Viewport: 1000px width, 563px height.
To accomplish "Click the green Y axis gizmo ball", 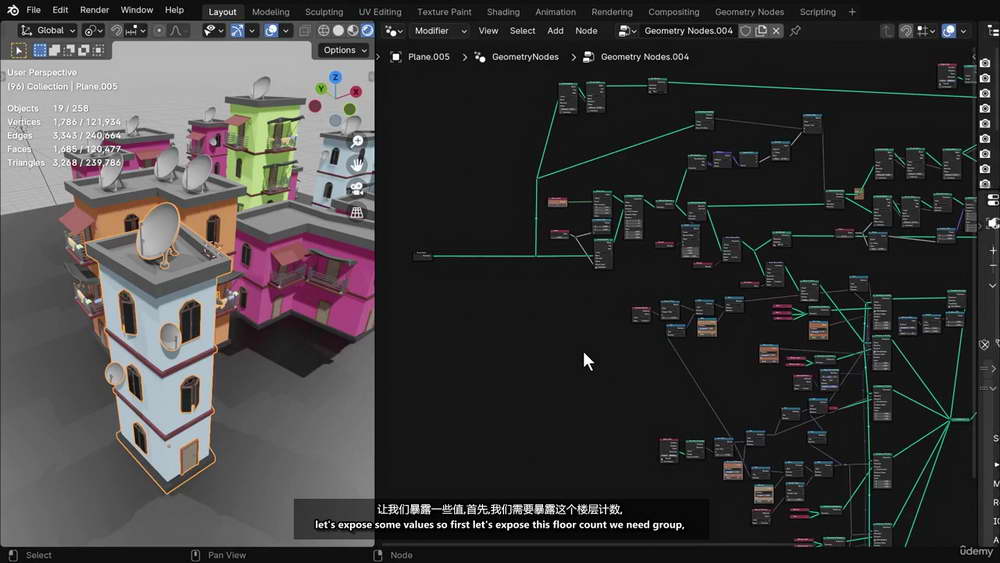I will click(x=321, y=89).
